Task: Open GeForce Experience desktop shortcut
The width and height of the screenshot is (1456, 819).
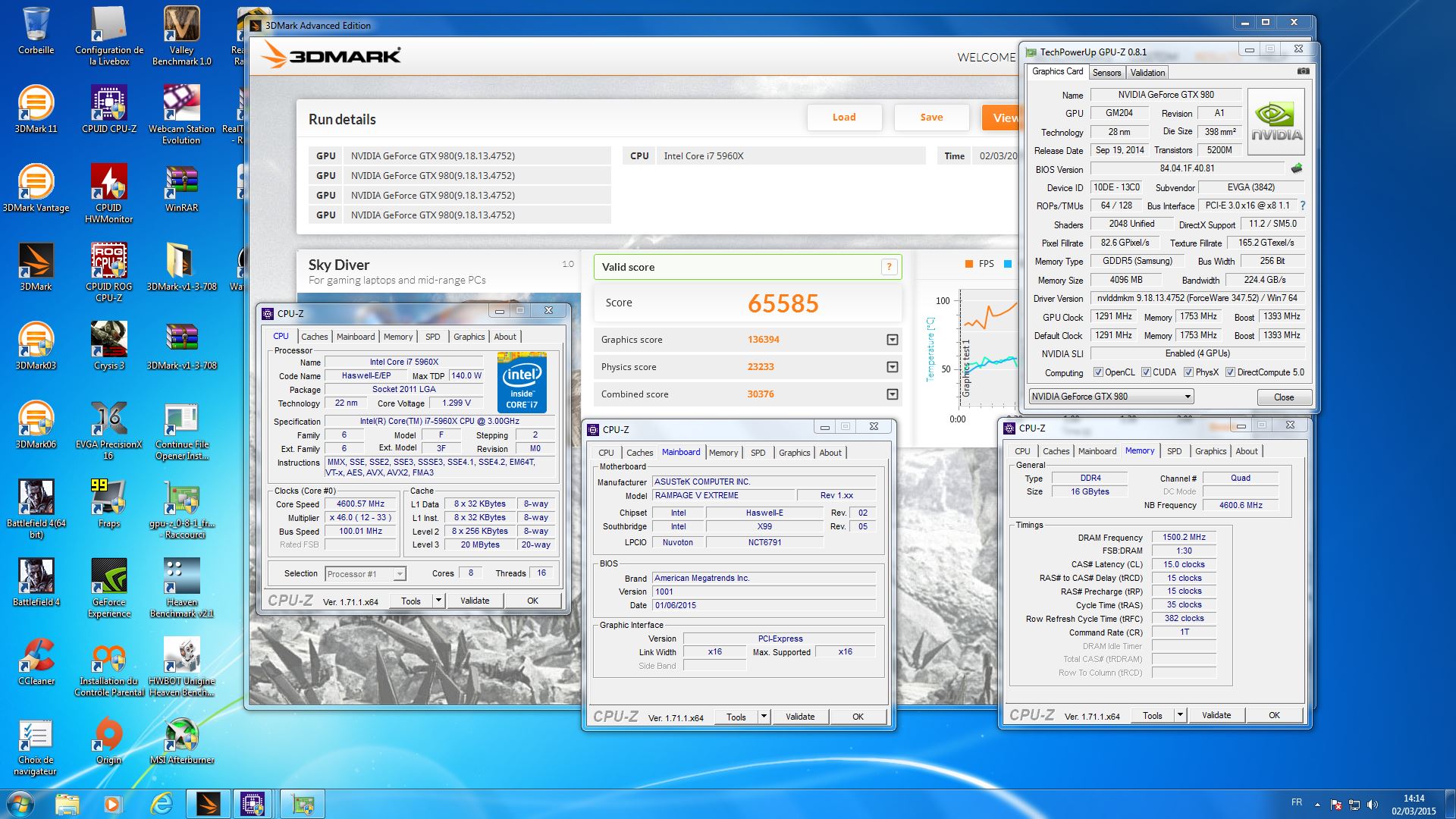Action: tap(109, 588)
